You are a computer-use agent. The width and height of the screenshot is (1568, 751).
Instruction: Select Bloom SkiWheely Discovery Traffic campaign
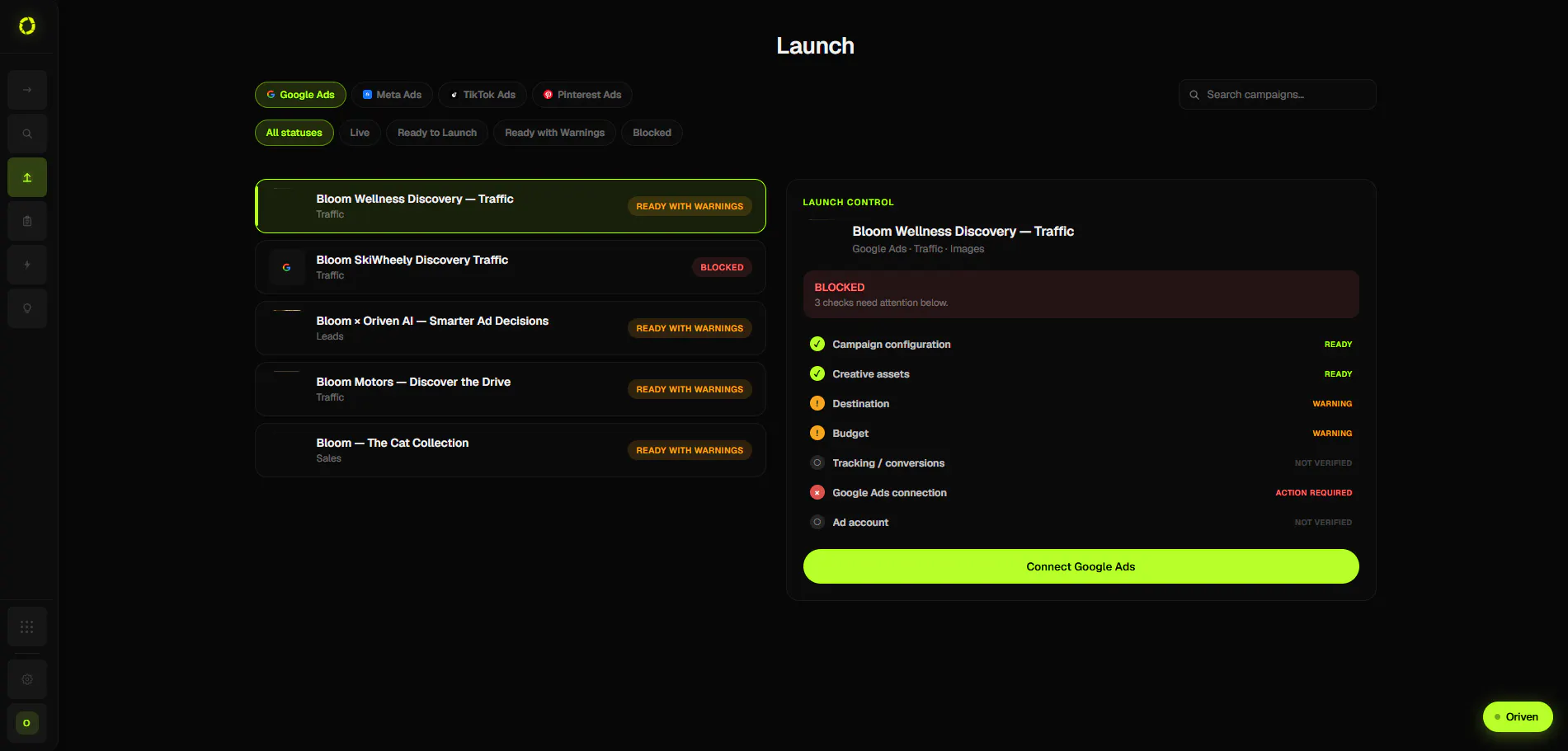[x=511, y=267]
